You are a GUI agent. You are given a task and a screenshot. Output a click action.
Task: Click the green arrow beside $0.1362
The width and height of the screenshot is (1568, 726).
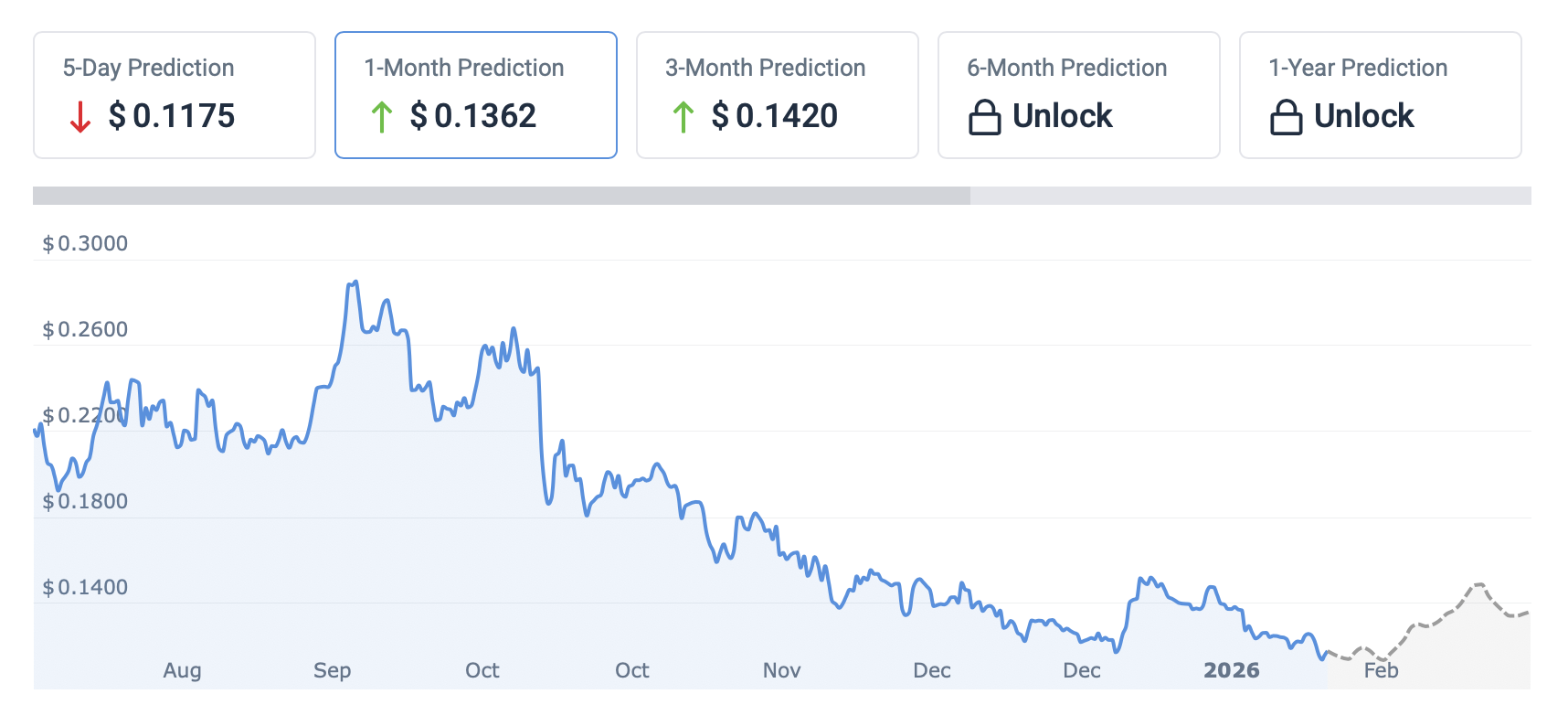coord(382,117)
